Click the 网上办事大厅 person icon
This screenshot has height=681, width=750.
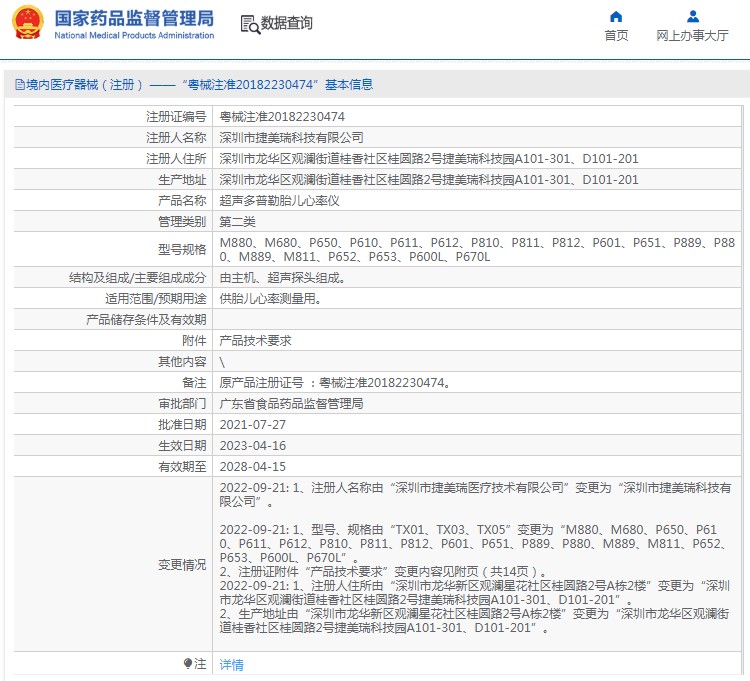(x=692, y=16)
